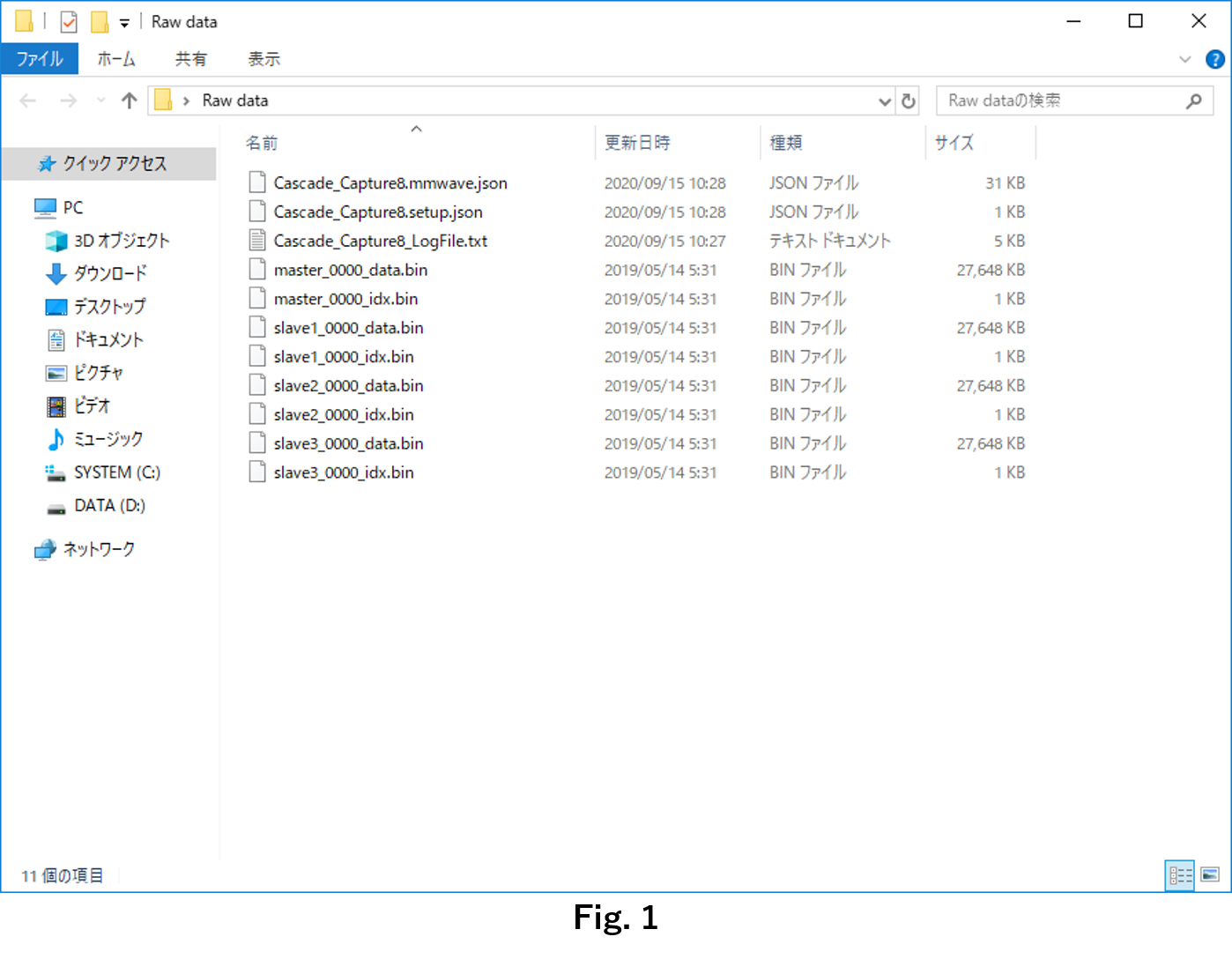Image resolution: width=1232 pixels, height=959 pixels.
Task: Open the 3D オブジェクト folder icon
Action: tap(56, 241)
